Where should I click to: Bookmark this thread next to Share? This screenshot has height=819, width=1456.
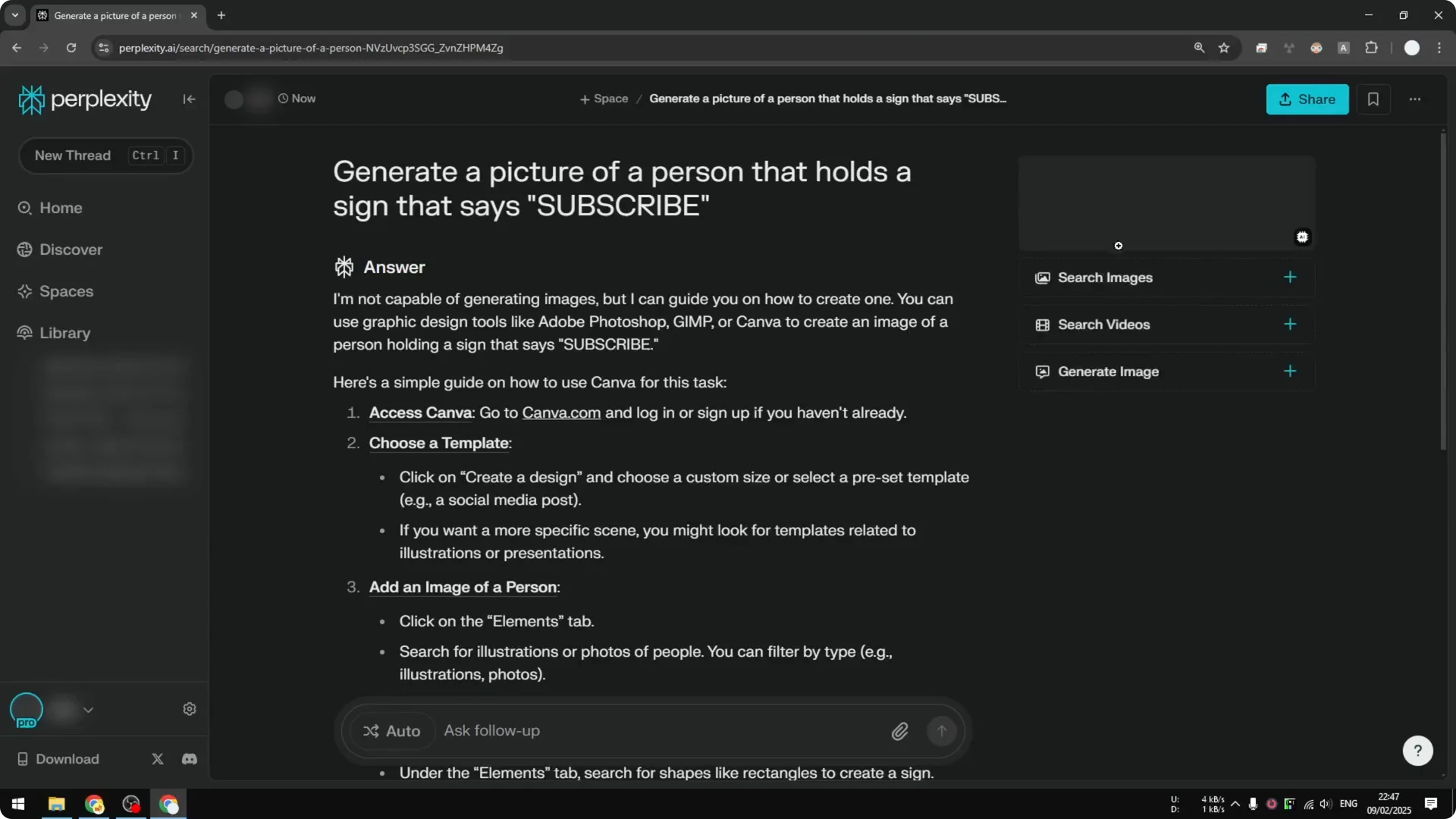(x=1373, y=99)
